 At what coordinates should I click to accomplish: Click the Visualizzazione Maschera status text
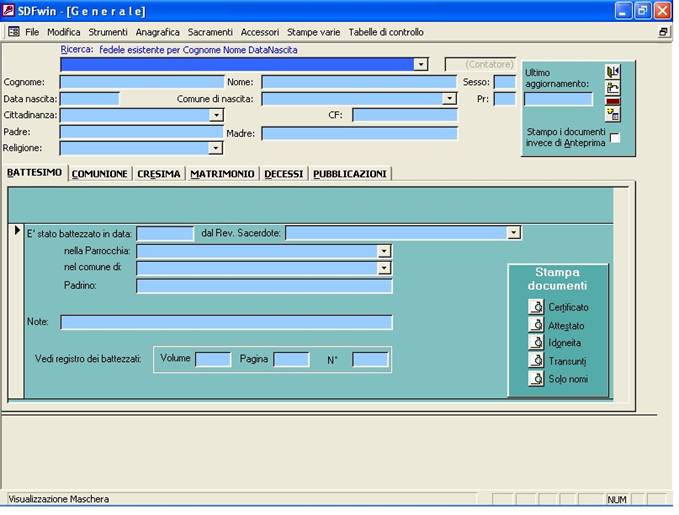click(58, 499)
